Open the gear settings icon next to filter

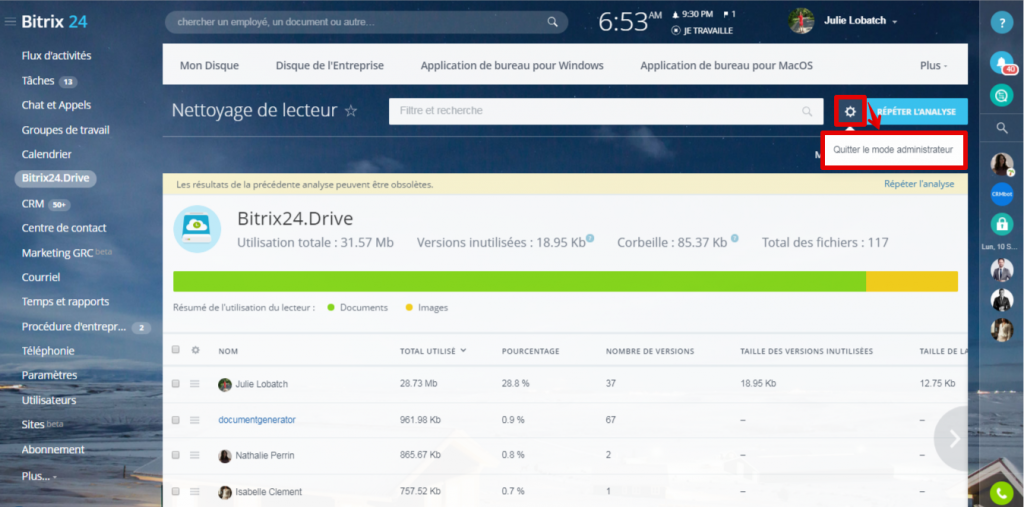[x=850, y=112]
